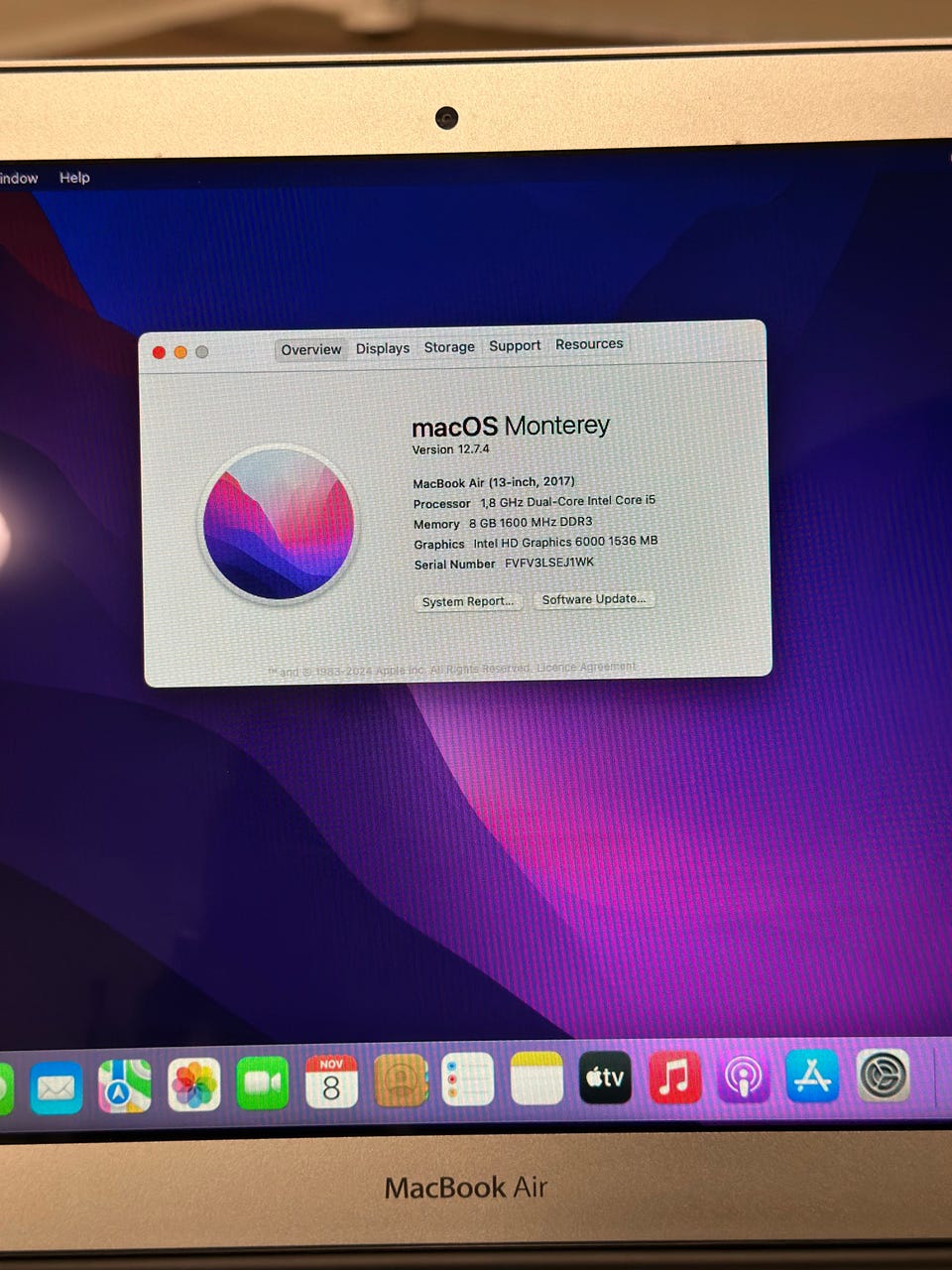Open the Mail app in Dock
952x1270 pixels.
click(57, 1087)
